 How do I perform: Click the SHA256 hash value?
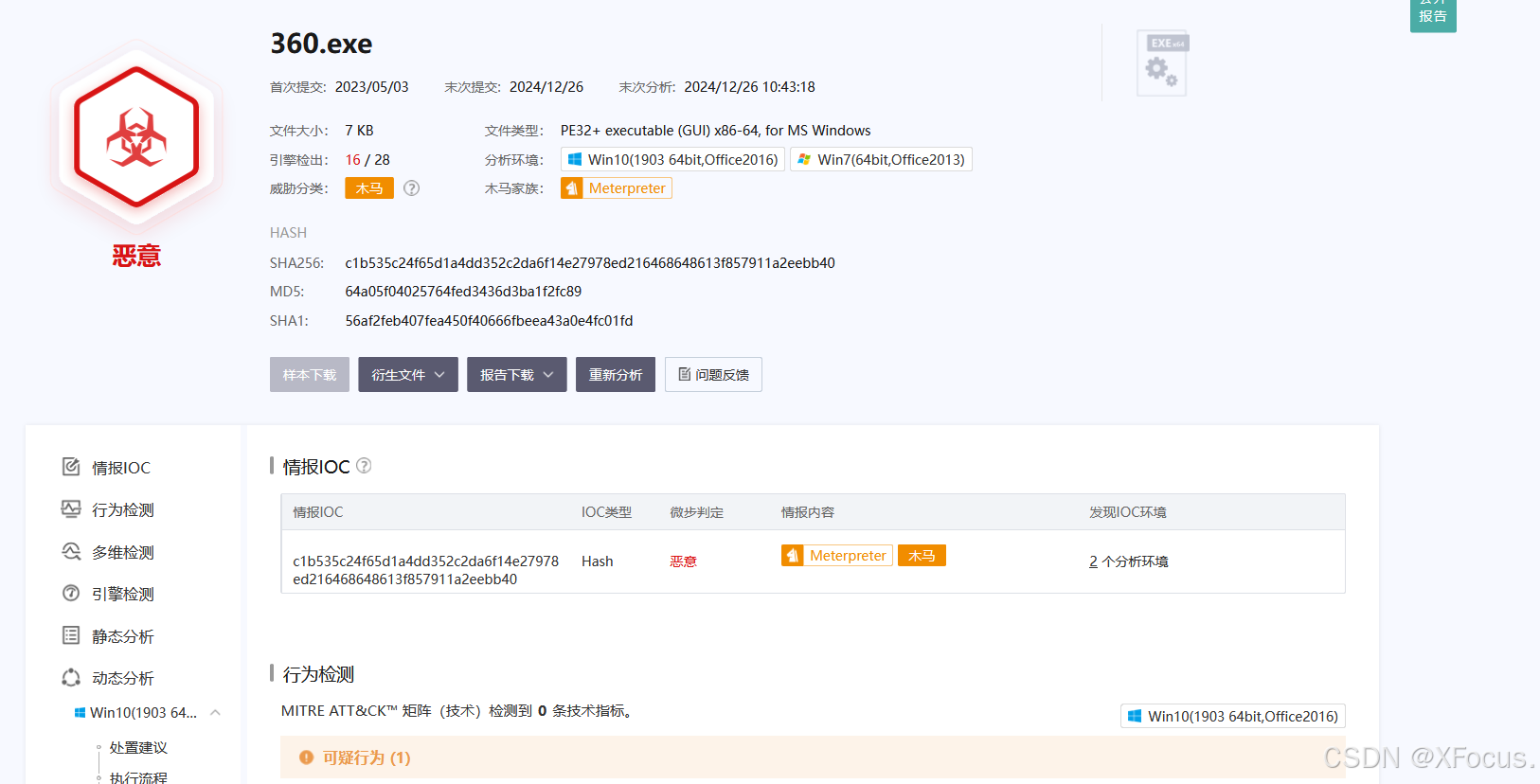[590, 263]
